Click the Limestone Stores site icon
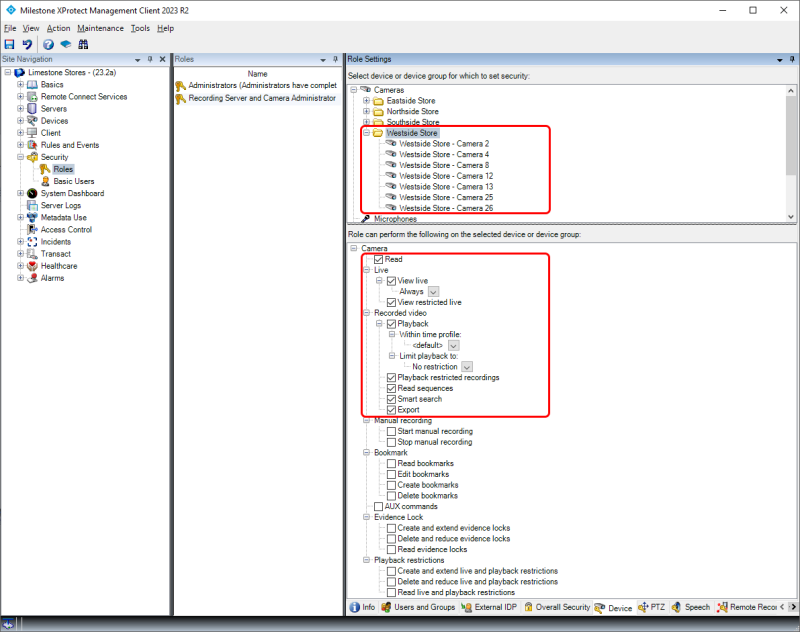 19,73
